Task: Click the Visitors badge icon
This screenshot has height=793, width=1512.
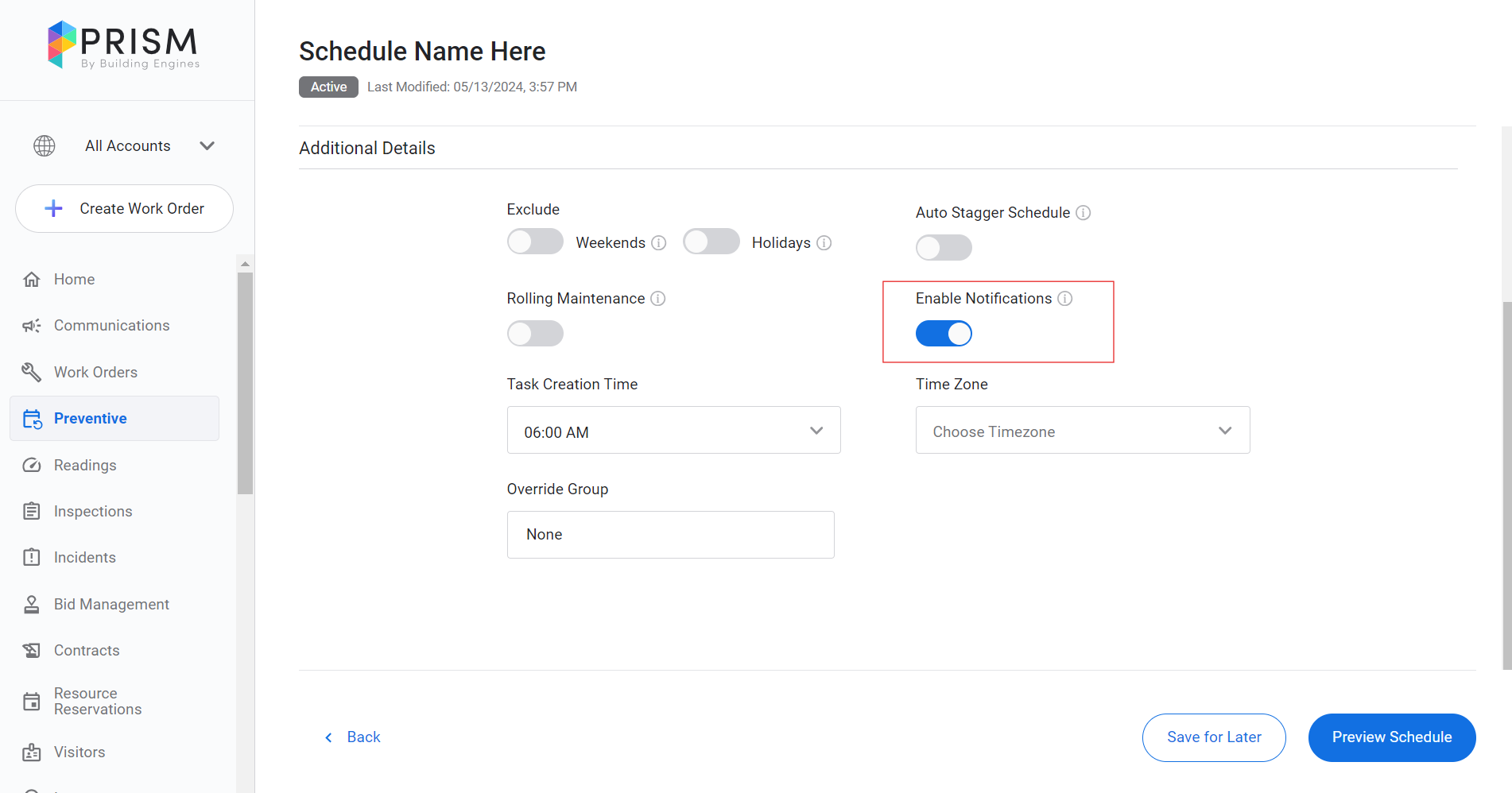Action: [x=32, y=752]
